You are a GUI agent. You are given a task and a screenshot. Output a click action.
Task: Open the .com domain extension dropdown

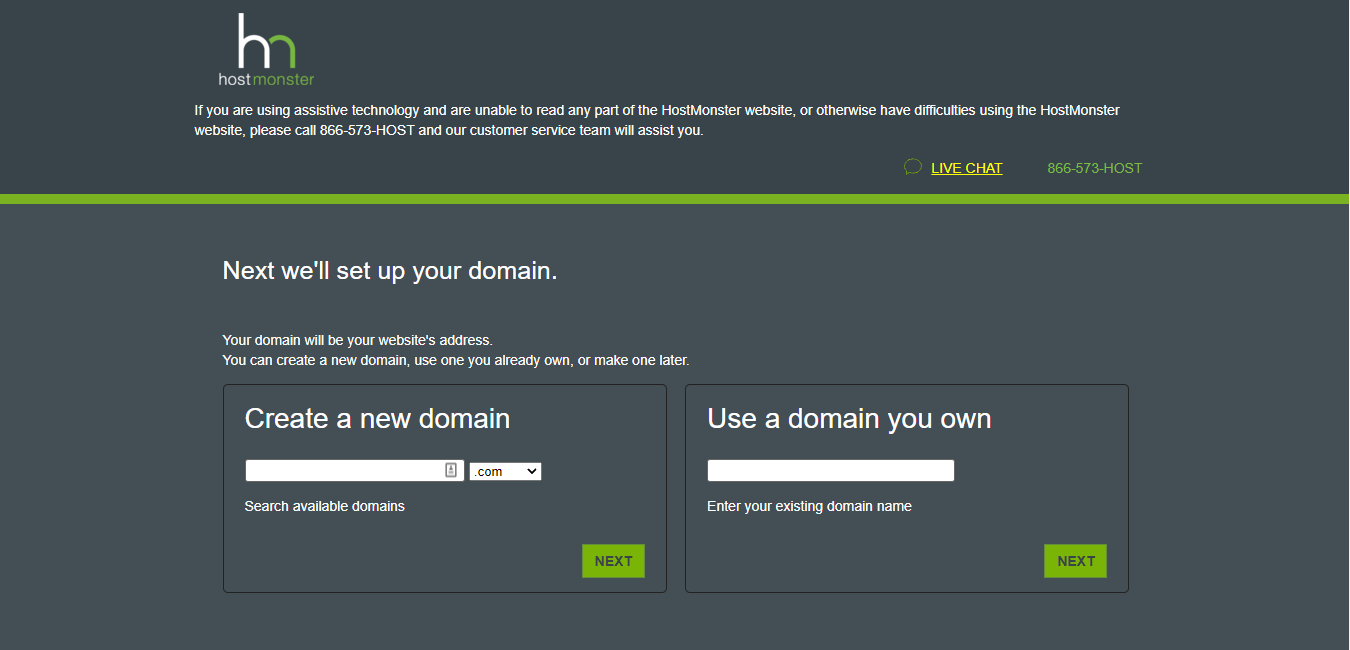pyautogui.click(x=505, y=471)
